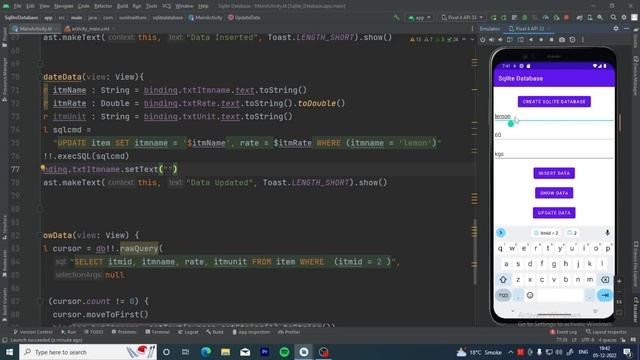Viewport: 640px width, 360px height.
Task: Open the Refactor menu
Action: coord(103,6)
